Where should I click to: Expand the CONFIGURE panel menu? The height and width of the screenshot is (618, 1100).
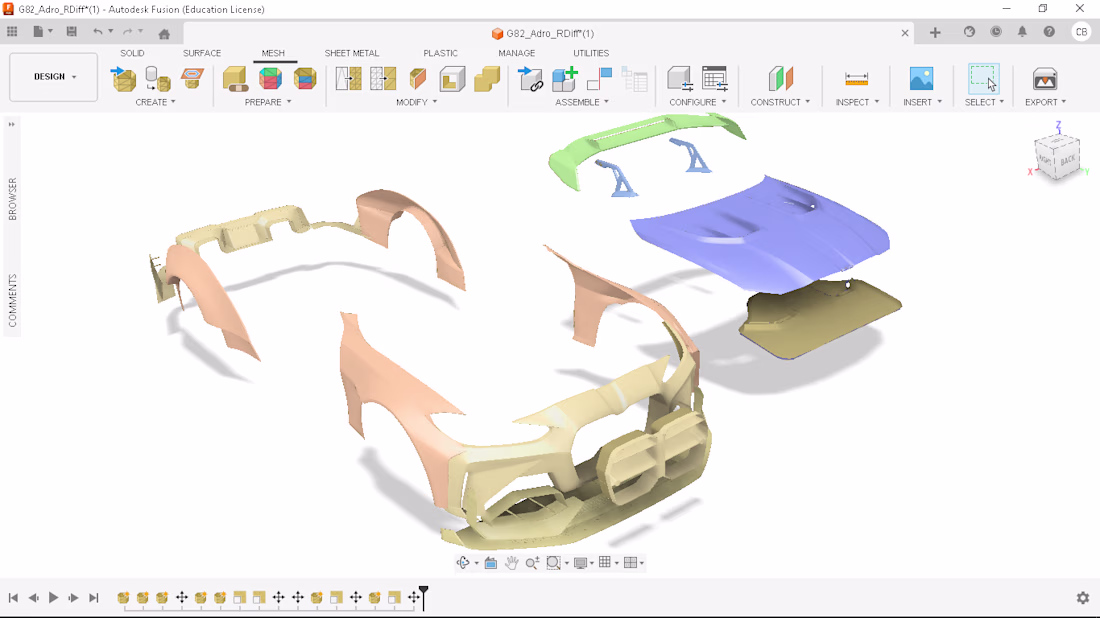[x=698, y=102]
